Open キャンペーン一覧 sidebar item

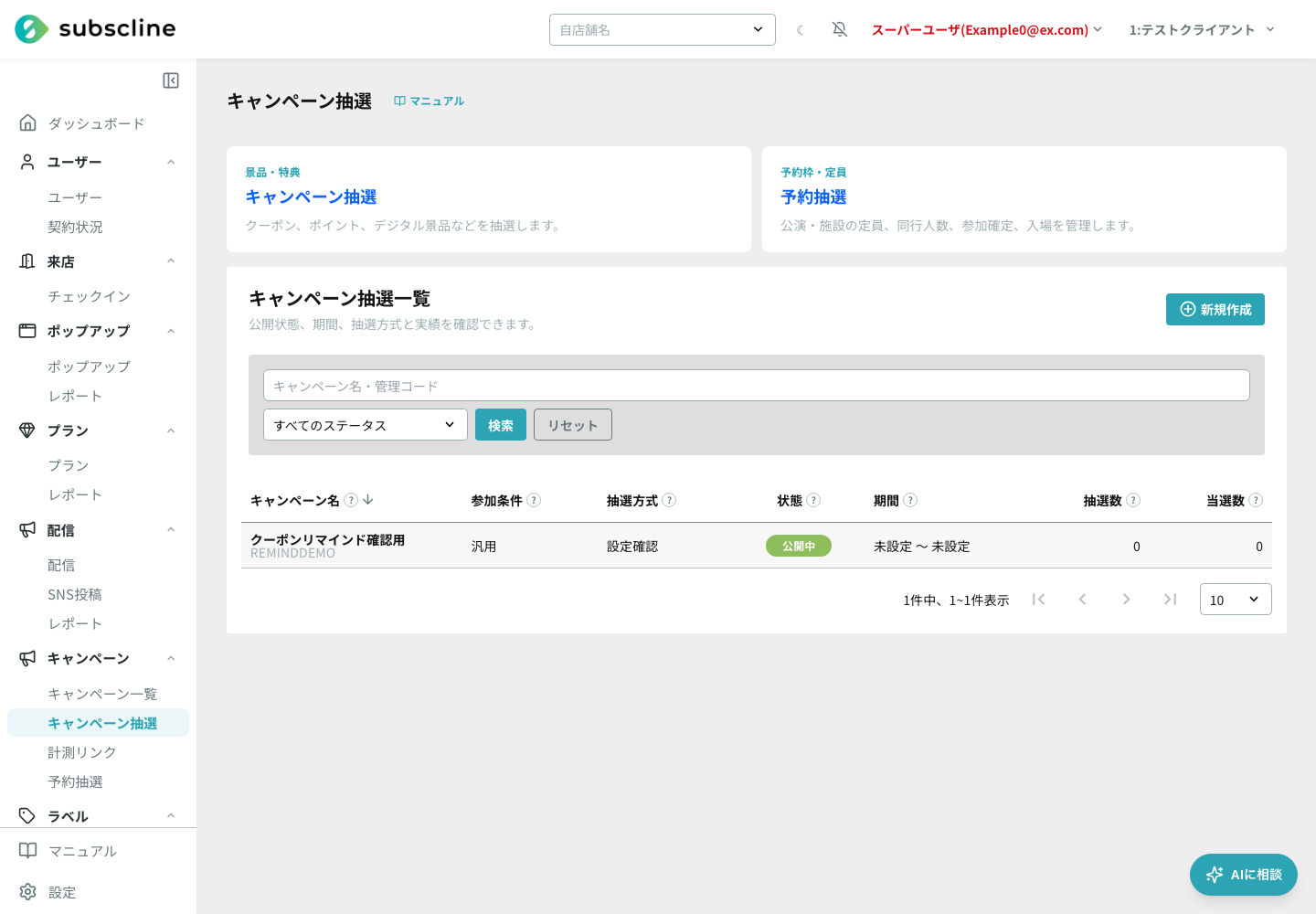tap(102, 694)
